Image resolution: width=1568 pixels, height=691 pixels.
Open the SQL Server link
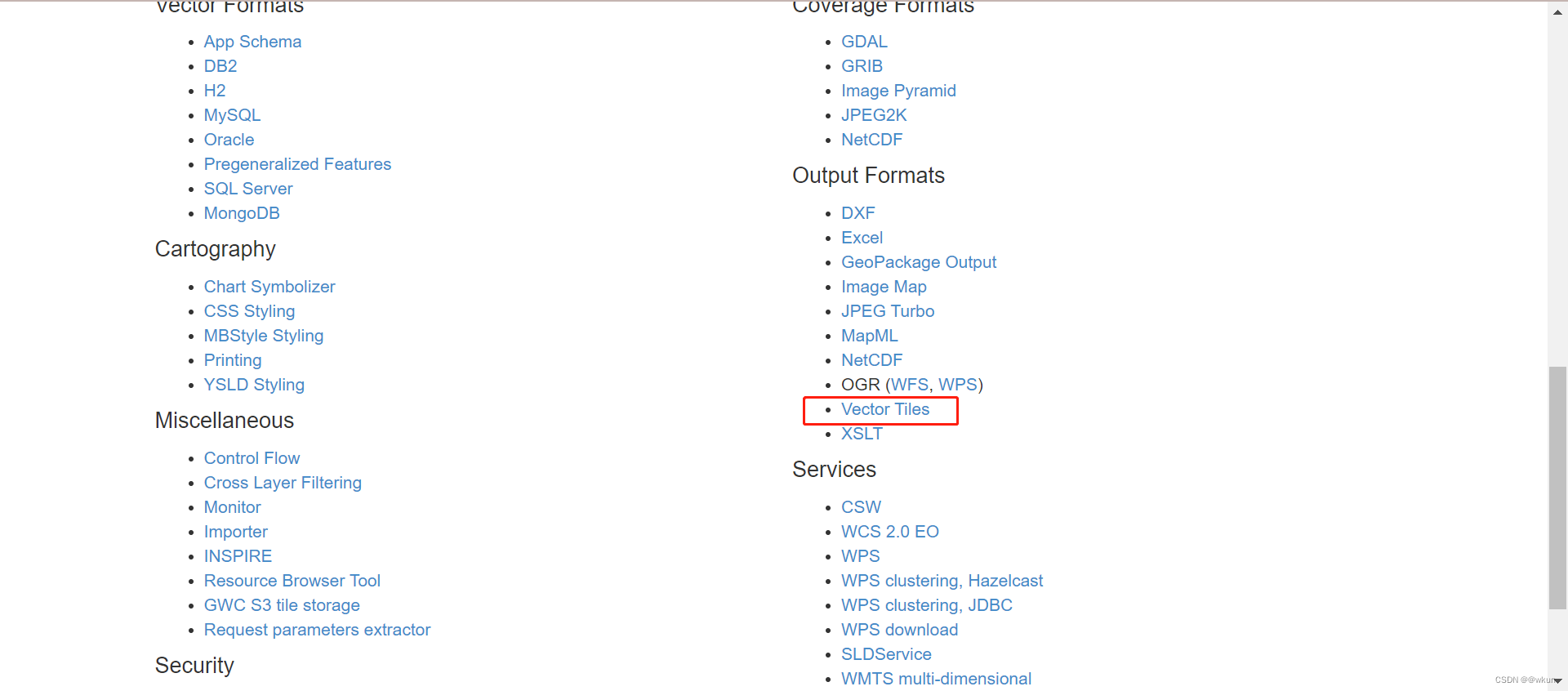pyautogui.click(x=248, y=189)
